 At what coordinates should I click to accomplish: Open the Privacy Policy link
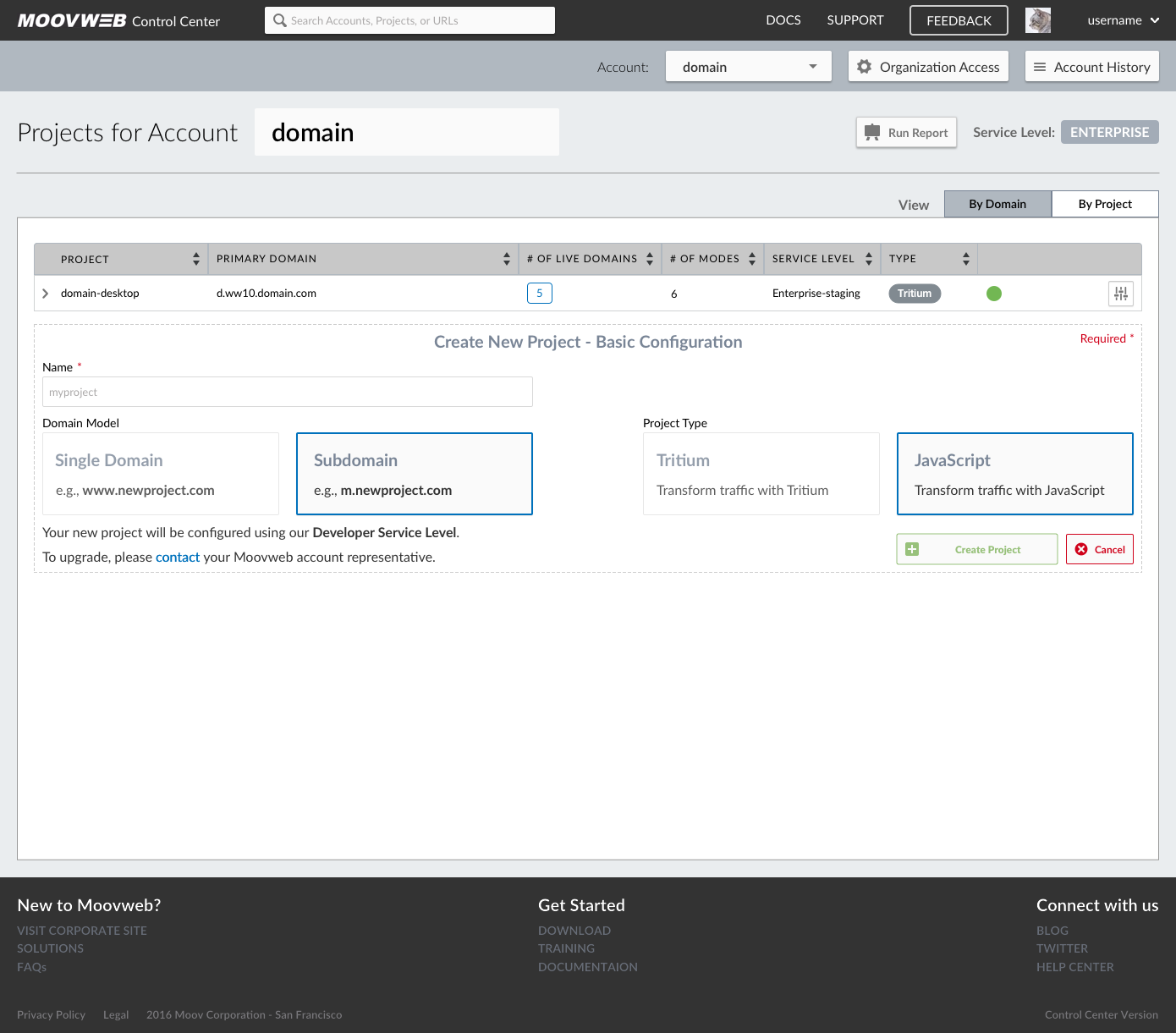click(x=52, y=1014)
